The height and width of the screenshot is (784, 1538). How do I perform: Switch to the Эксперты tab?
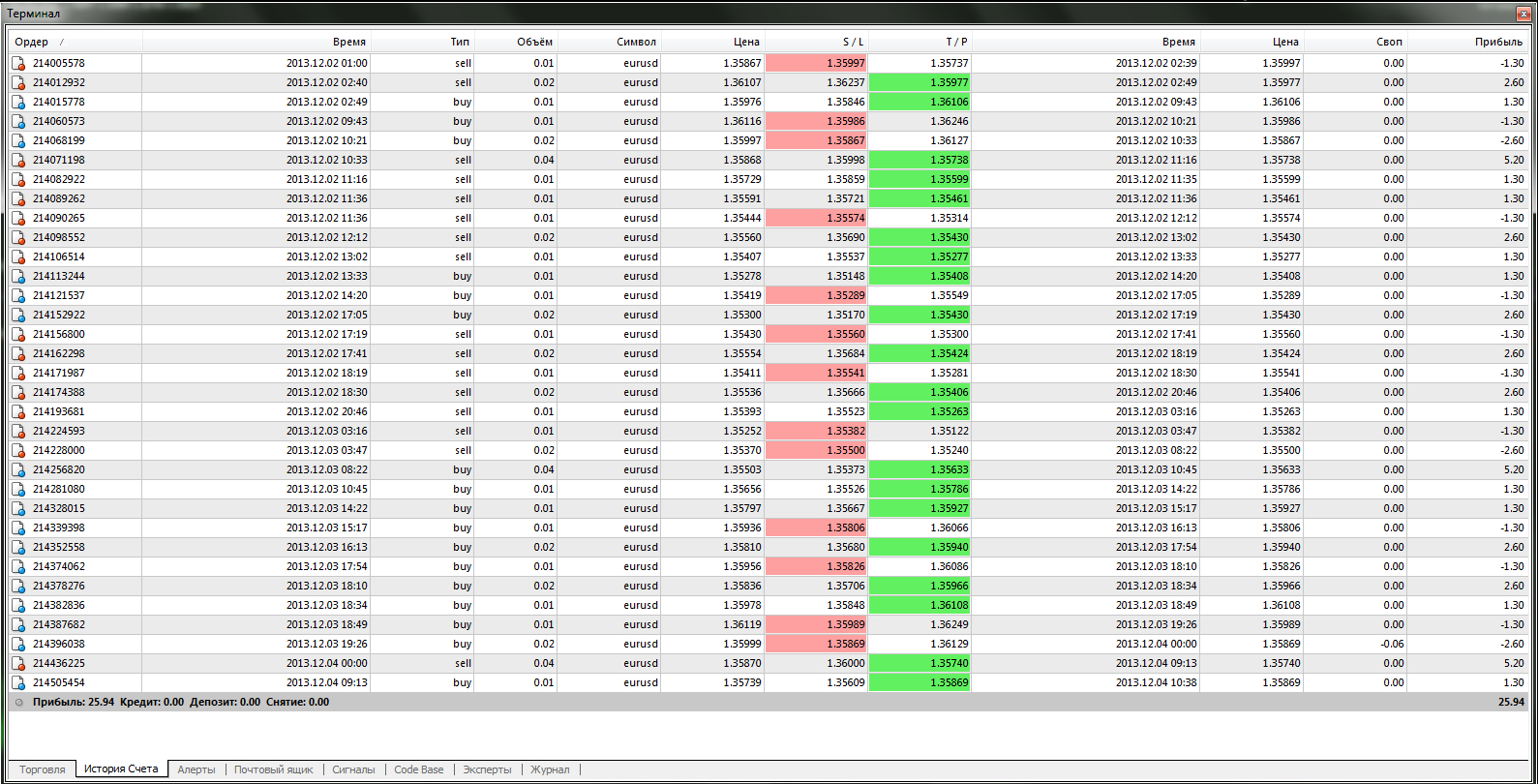487,769
